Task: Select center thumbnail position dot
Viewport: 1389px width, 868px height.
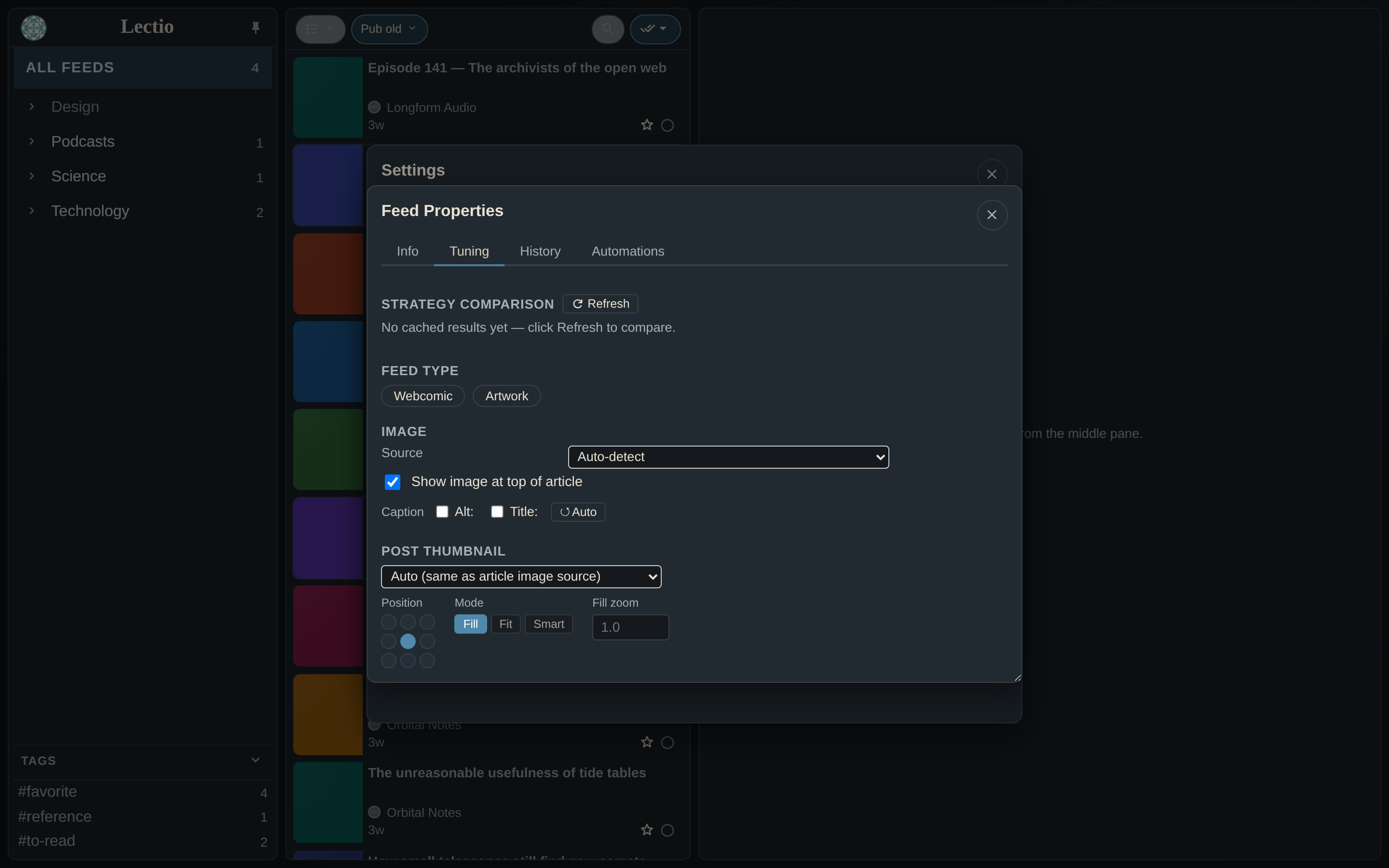Action: [408, 641]
